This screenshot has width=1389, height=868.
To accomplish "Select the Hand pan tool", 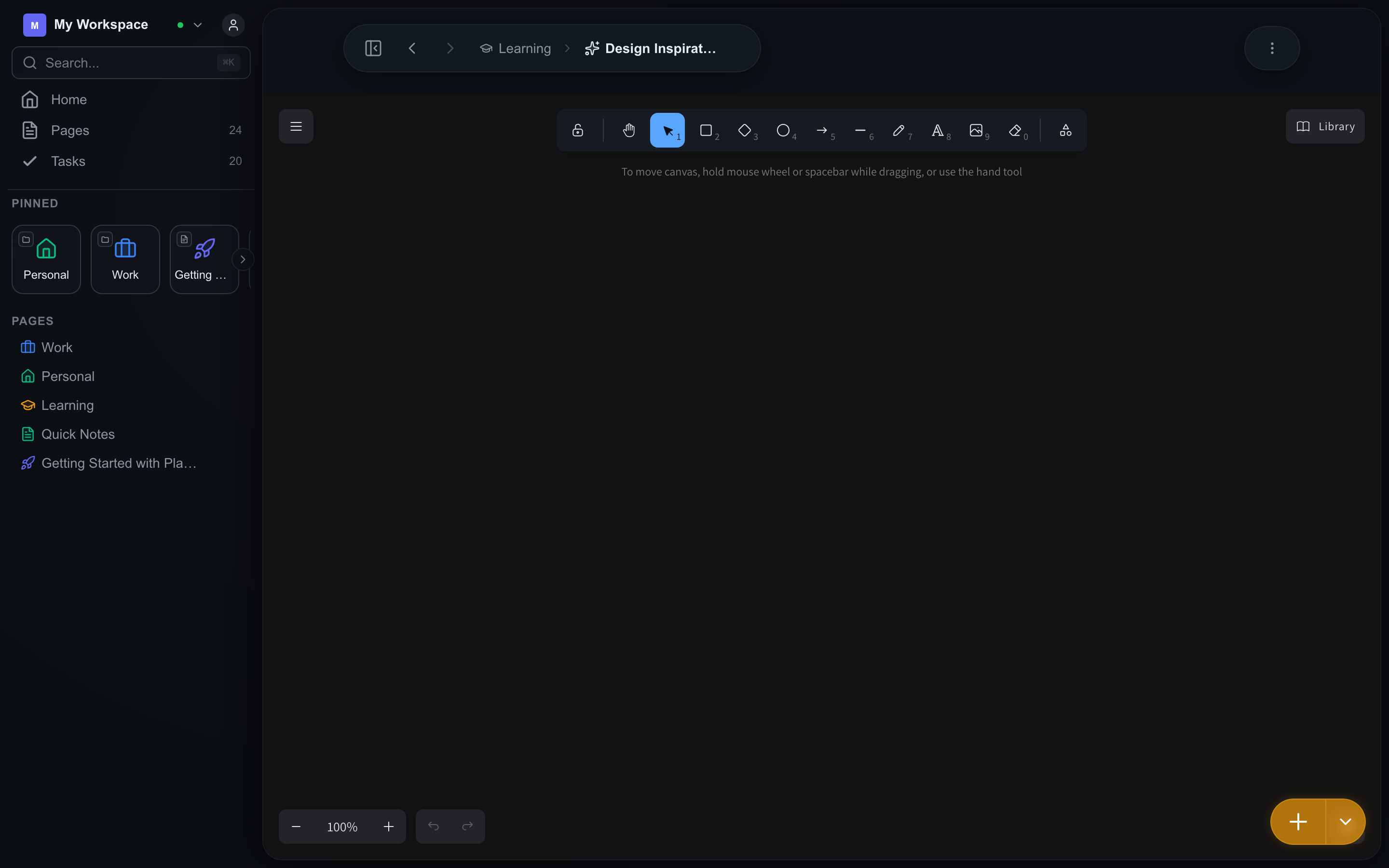I will click(x=628, y=130).
